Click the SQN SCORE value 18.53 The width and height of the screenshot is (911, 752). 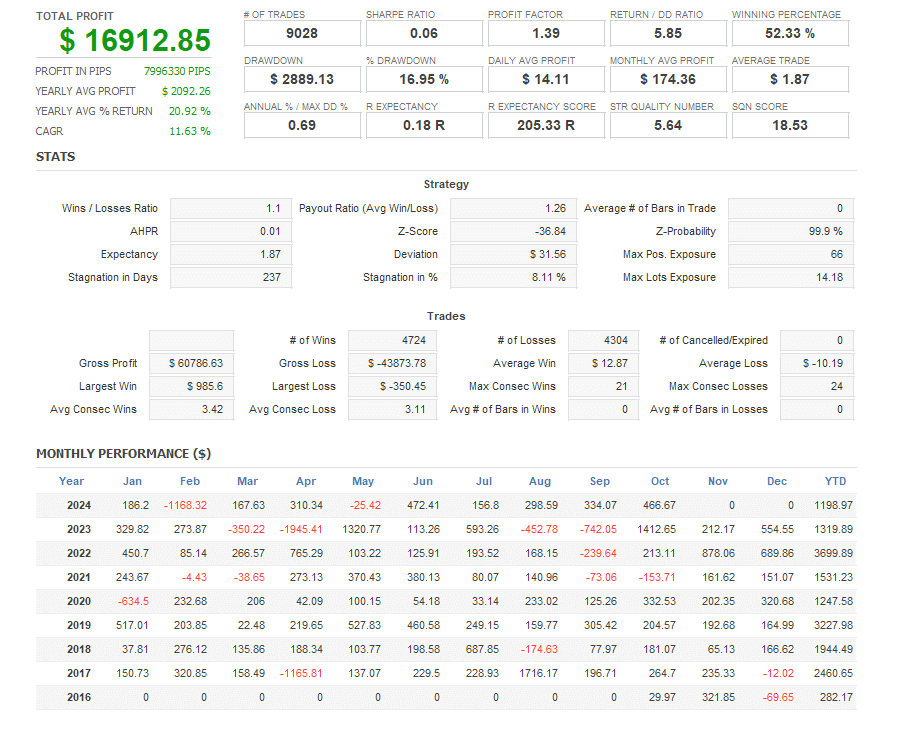click(x=789, y=125)
